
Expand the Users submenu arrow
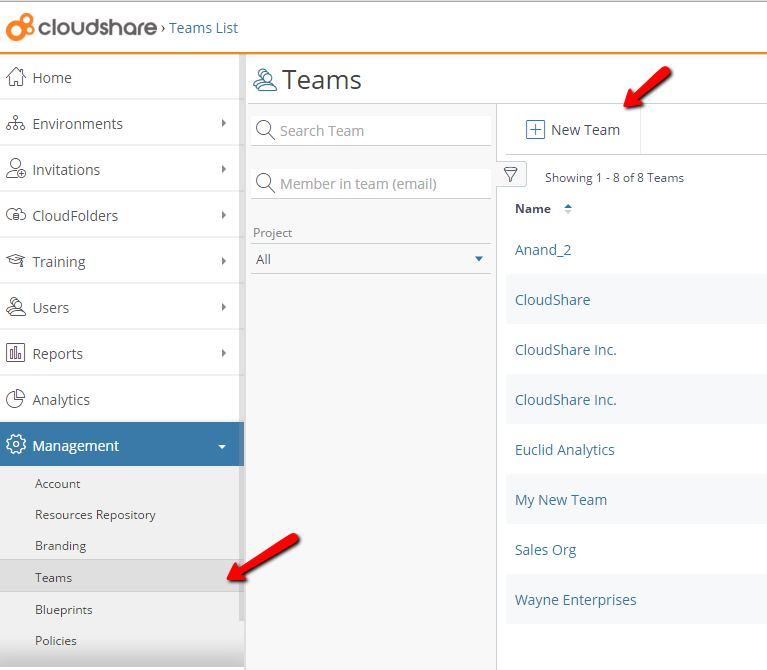tap(224, 307)
